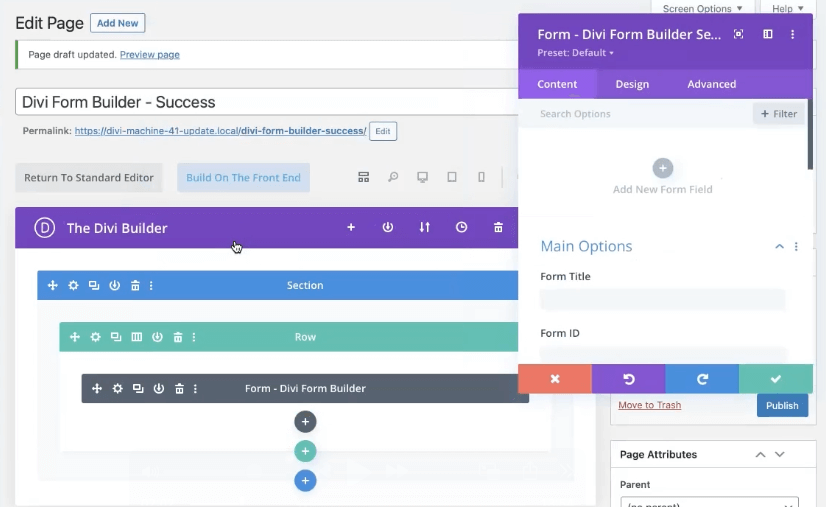Click Build On The Front End
This screenshot has width=826, height=507.
pos(243,178)
